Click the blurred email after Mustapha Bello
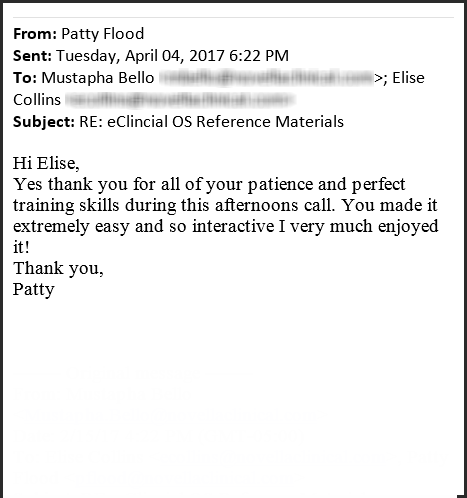 point(266,78)
